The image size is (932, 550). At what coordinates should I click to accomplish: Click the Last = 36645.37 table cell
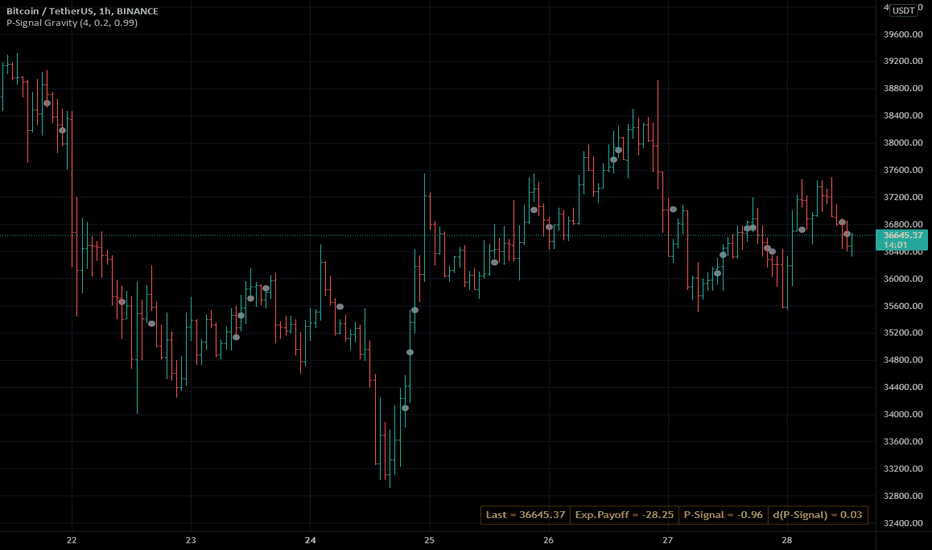point(525,515)
